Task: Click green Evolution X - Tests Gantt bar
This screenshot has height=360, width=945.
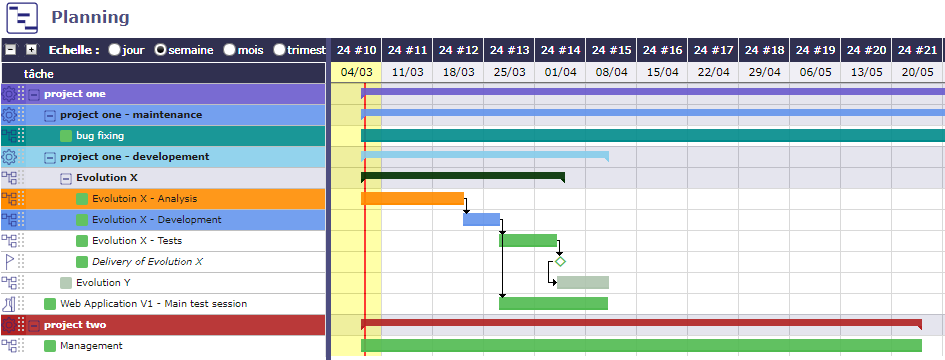Action: [528, 241]
